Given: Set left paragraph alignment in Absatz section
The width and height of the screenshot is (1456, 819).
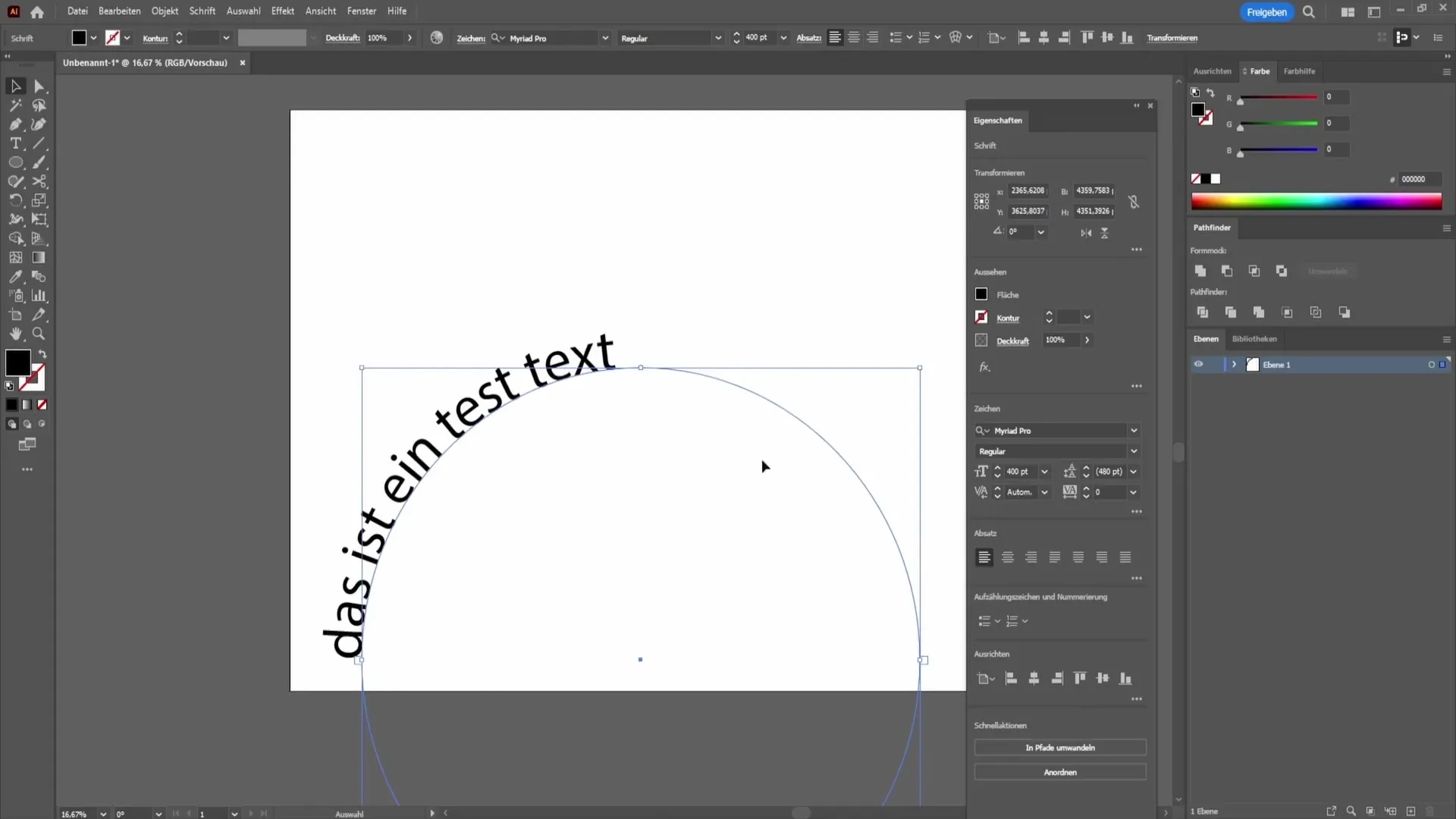Looking at the screenshot, I should click(x=984, y=557).
